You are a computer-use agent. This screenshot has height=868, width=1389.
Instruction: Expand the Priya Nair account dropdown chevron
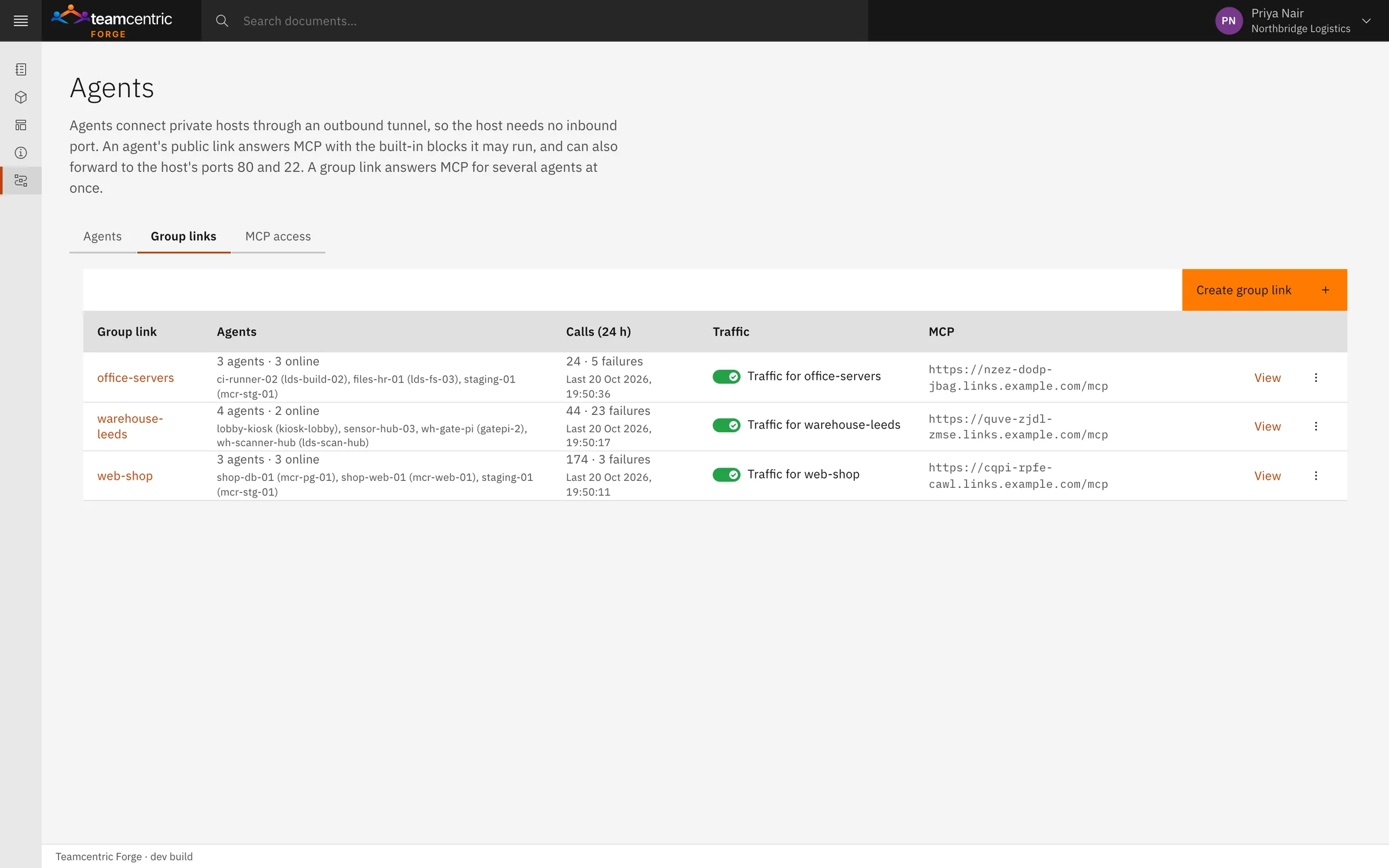[x=1366, y=21]
